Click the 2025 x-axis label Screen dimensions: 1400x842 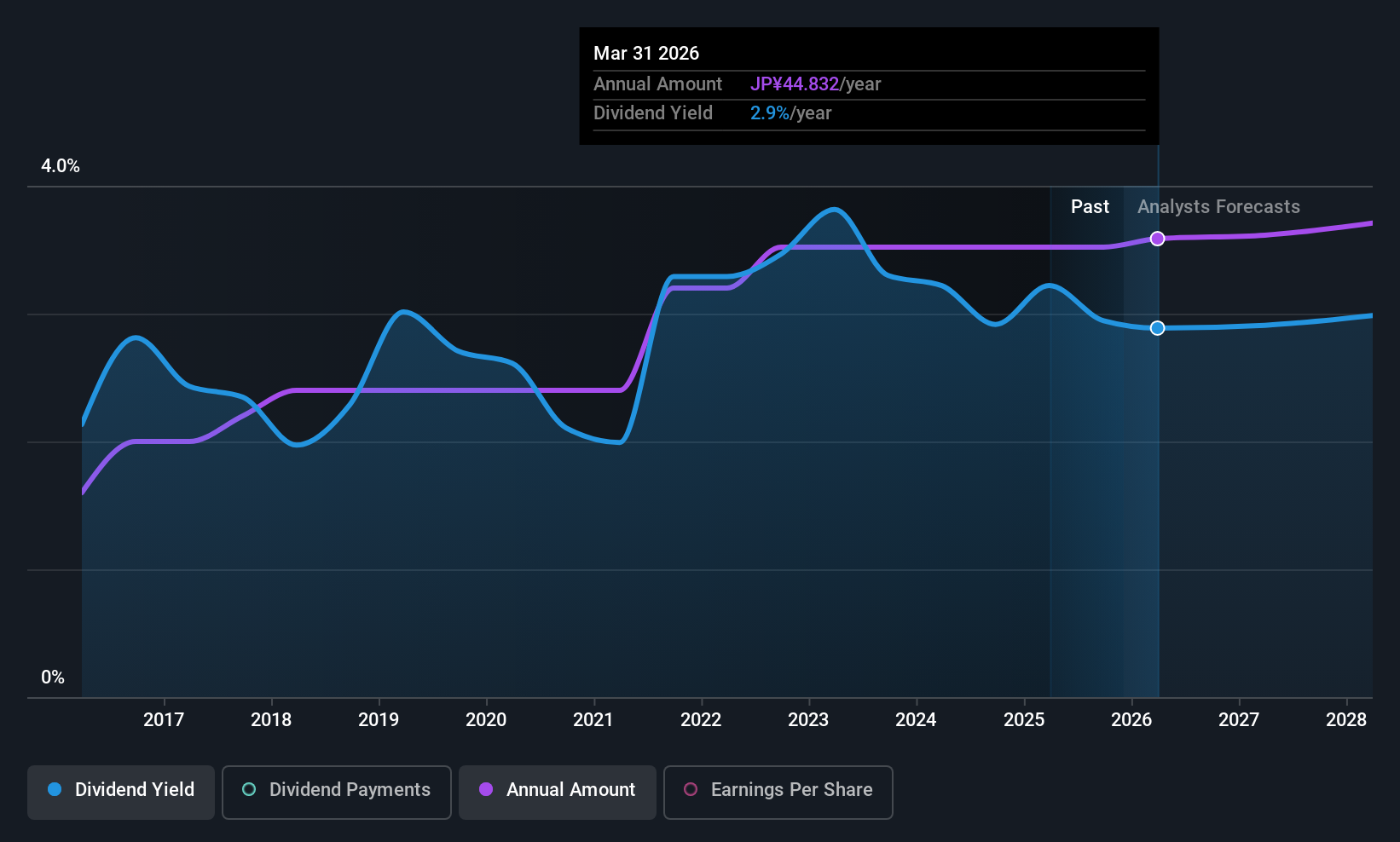(x=1024, y=720)
